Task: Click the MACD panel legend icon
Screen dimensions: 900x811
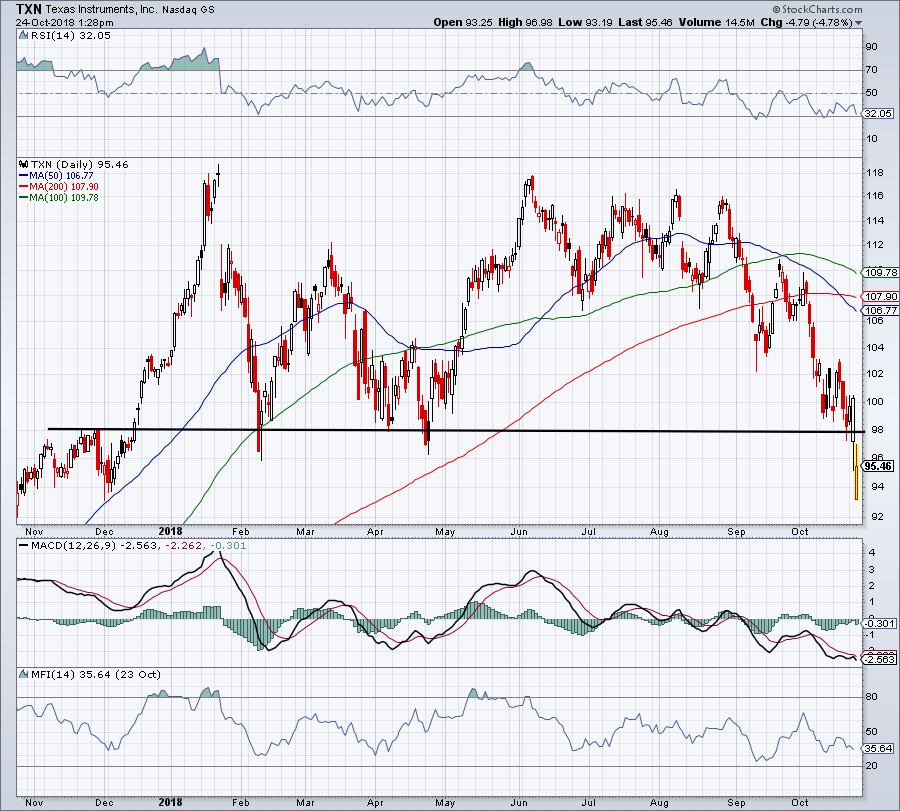Action: [23, 545]
